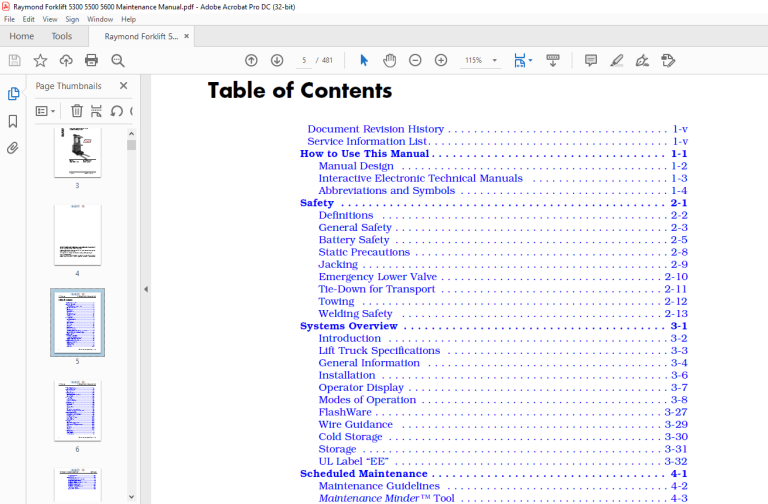The height and width of the screenshot is (504, 768).
Task: Open the fit page options dropdown arrow
Action: [530, 60]
